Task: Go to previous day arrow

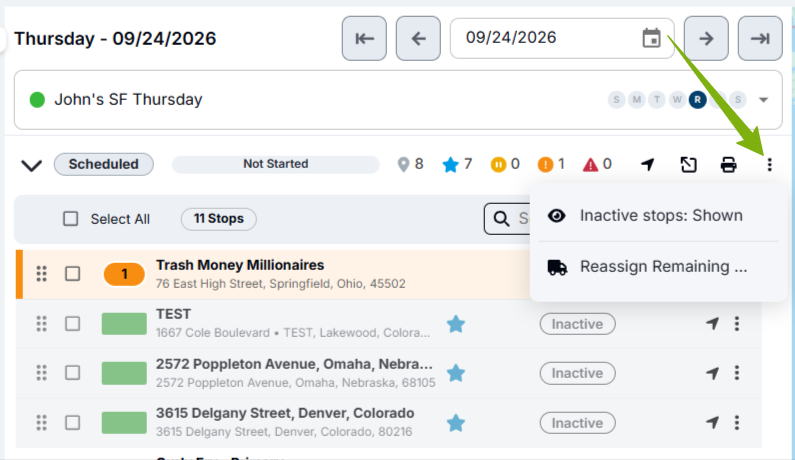Action: (x=418, y=39)
